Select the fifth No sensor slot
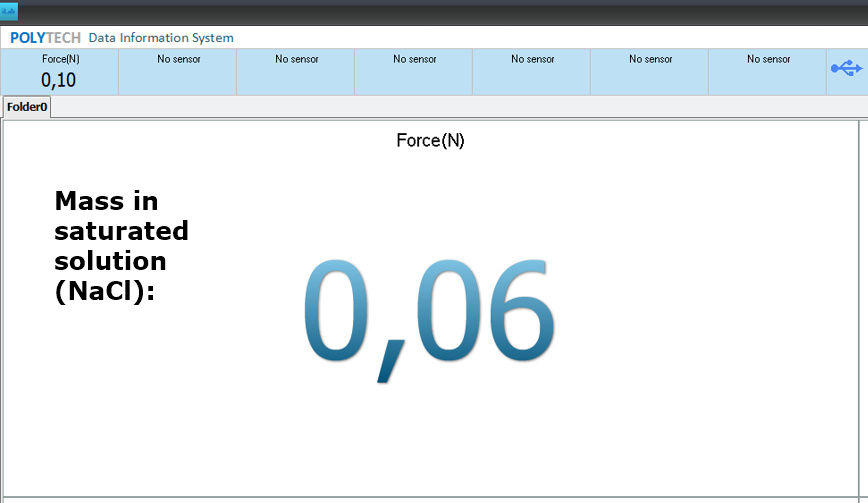This screenshot has height=503, width=868. pos(650,60)
